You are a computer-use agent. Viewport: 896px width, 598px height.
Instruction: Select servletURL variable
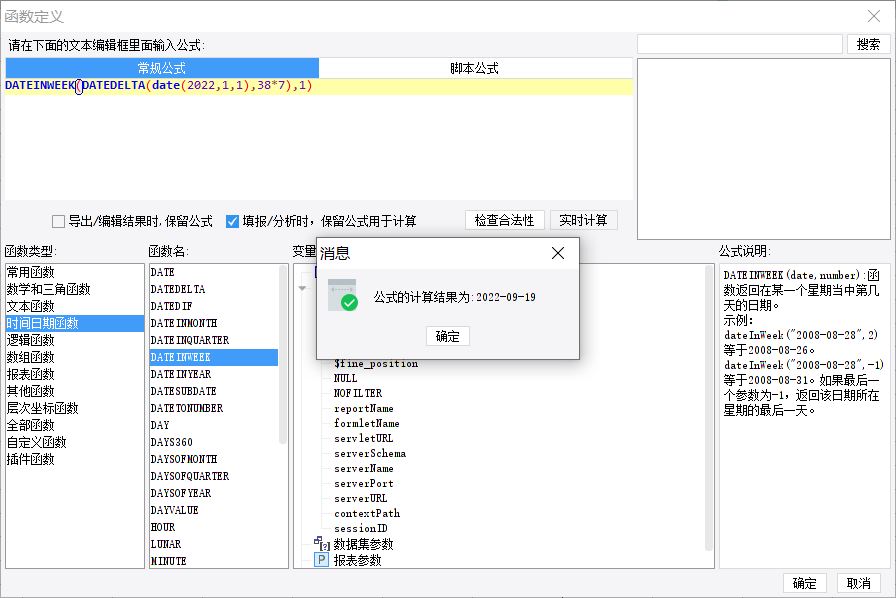point(364,438)
